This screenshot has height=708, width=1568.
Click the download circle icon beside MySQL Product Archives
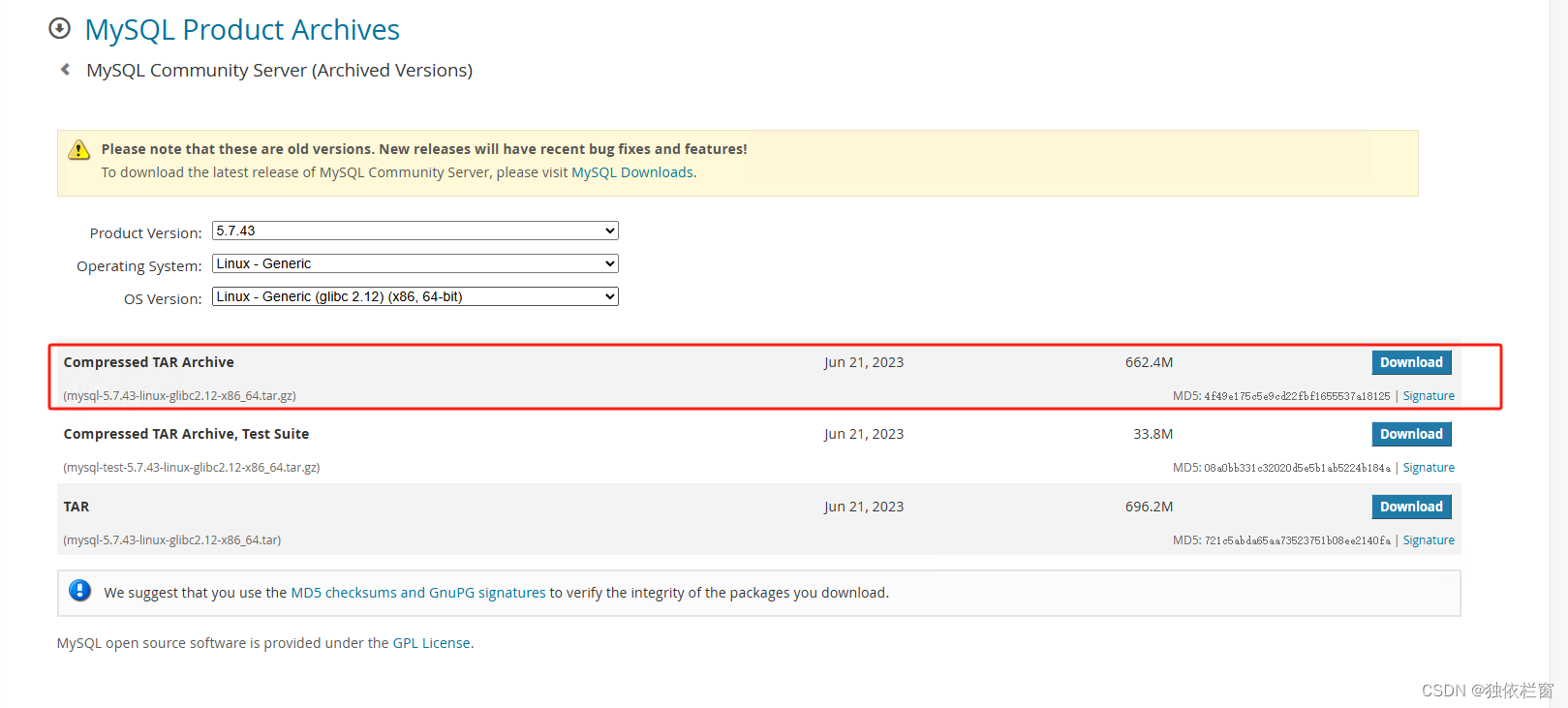pyautogui.click(x=60, y=28)
